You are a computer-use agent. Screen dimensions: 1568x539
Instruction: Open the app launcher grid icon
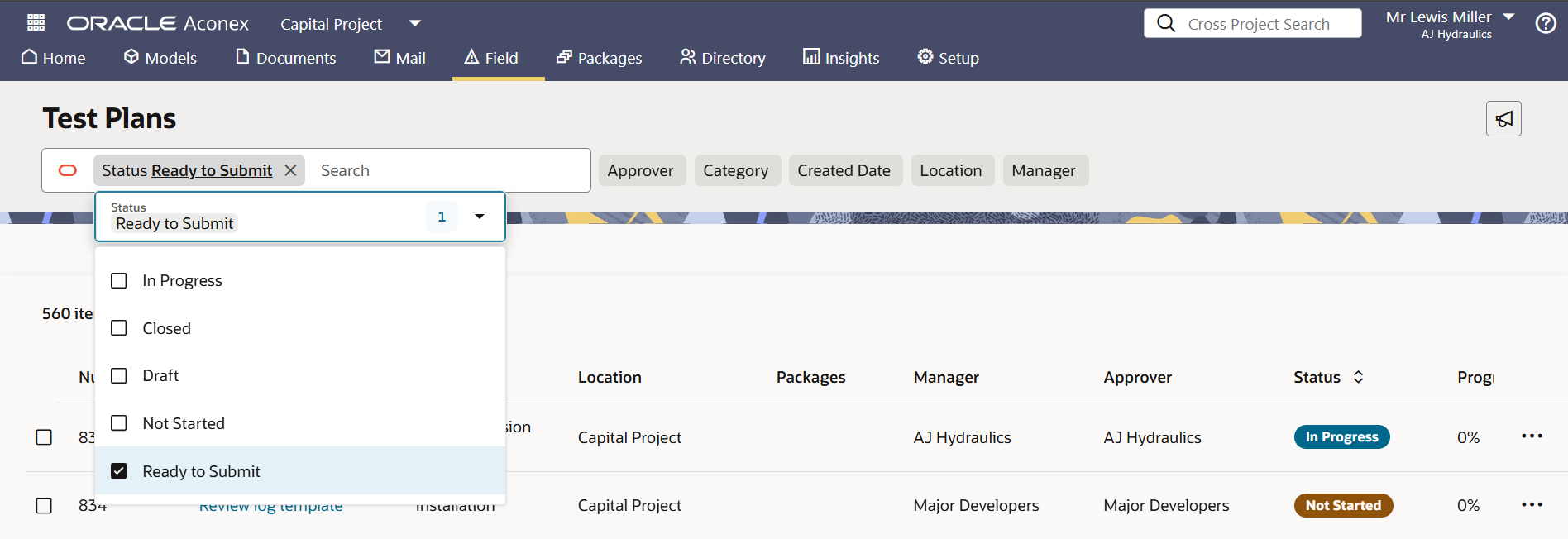[x=36, y=23]
